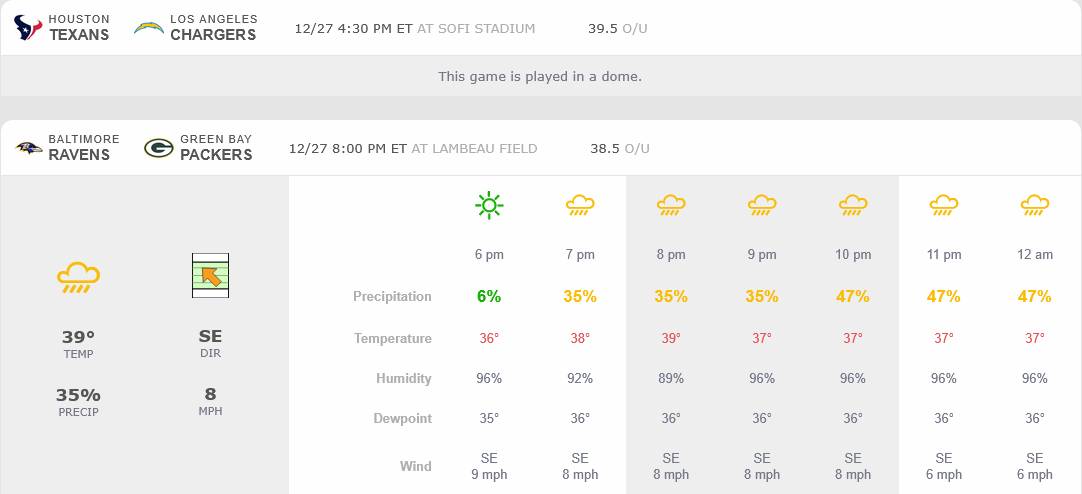The image size is (1082, 494).
Task: Open the Houston Texans team name
Action: point(79,28)
